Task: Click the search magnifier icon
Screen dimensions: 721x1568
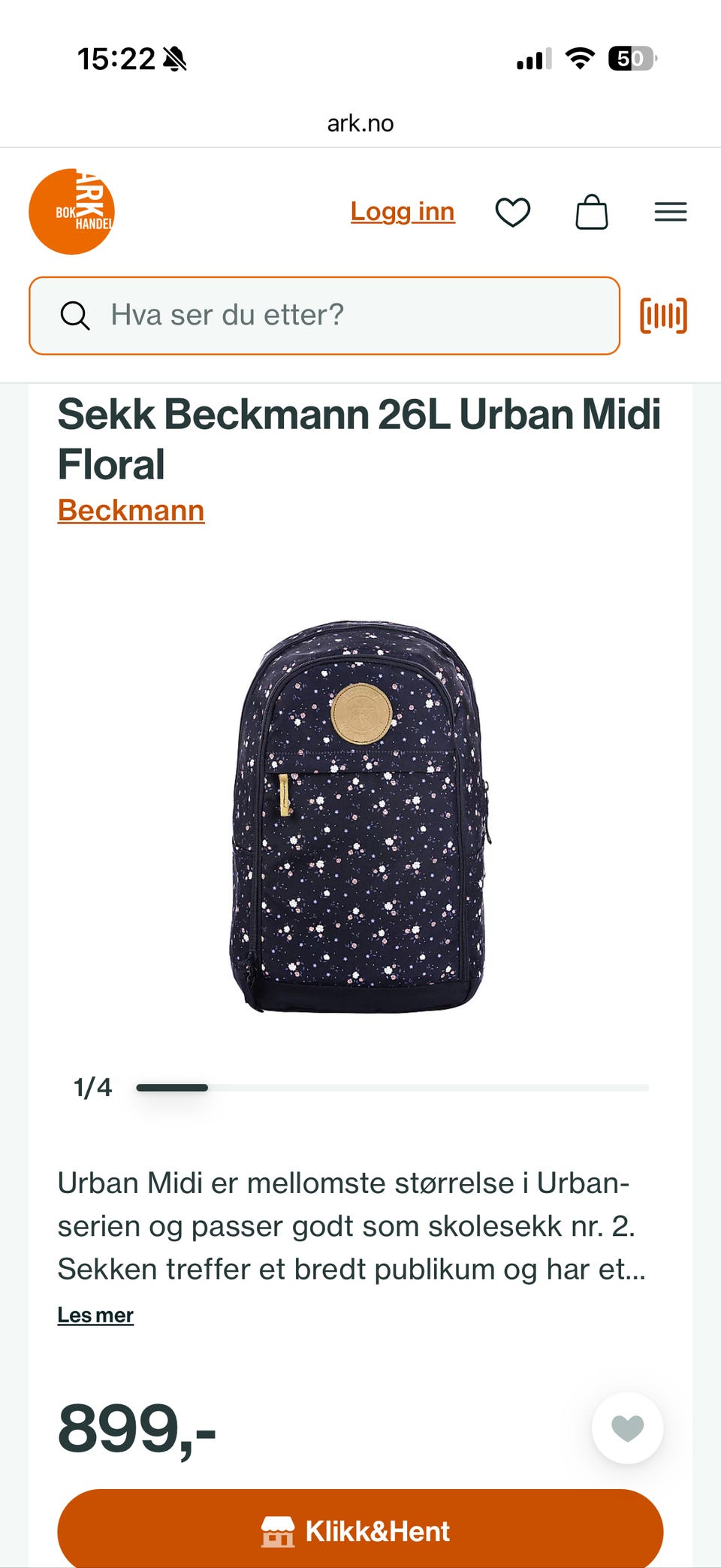Action: (x=75, y=316)
